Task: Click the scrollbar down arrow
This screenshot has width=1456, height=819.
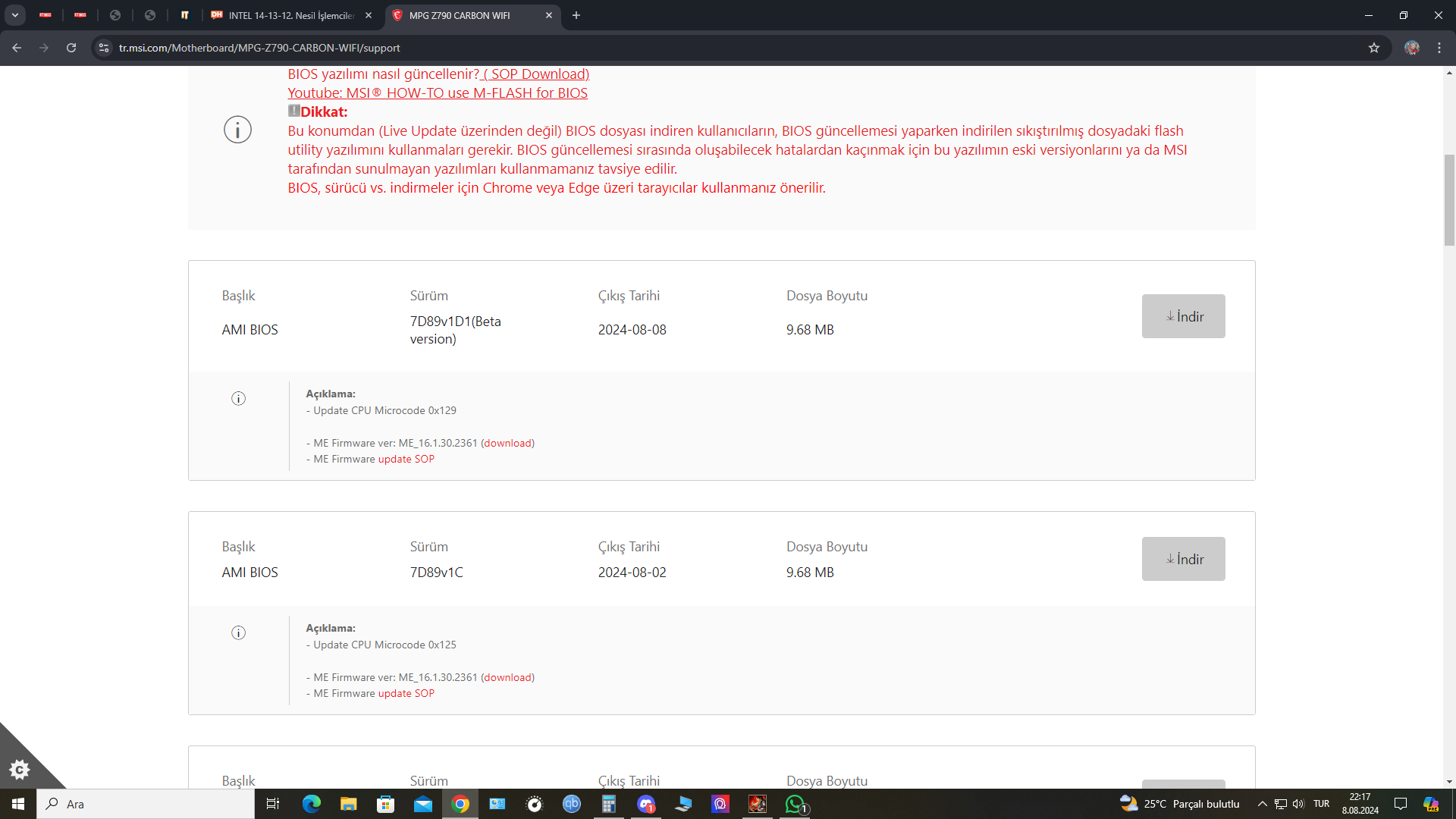Action: (1449, 782)
